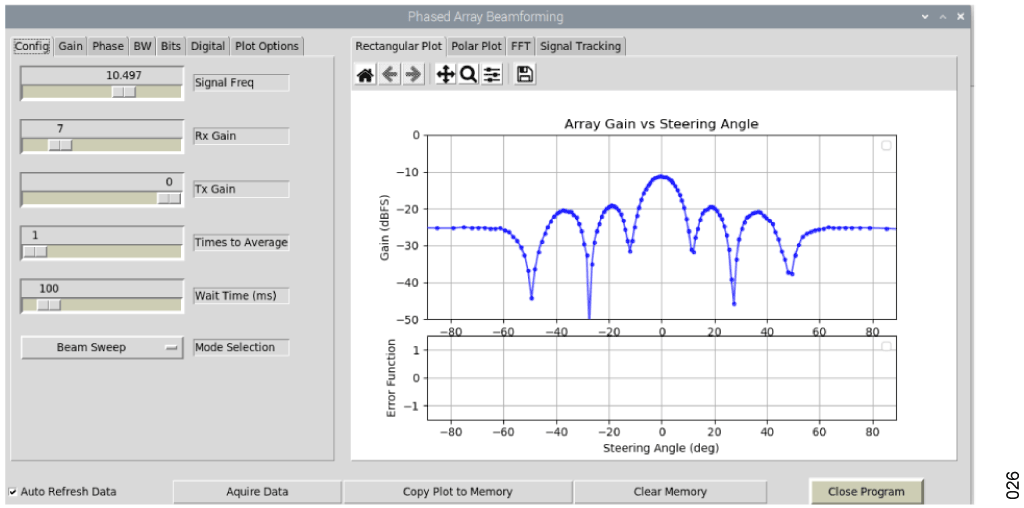Select the Plot Options tab
Screen dimensions: 1024x508
click(x=266, y=46)
